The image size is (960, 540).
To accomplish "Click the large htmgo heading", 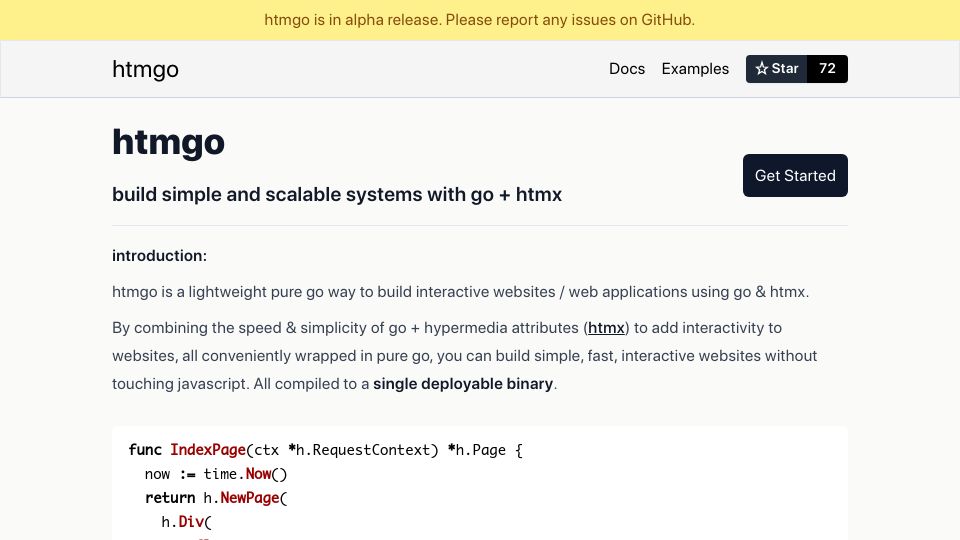I will tap(168, 142).
